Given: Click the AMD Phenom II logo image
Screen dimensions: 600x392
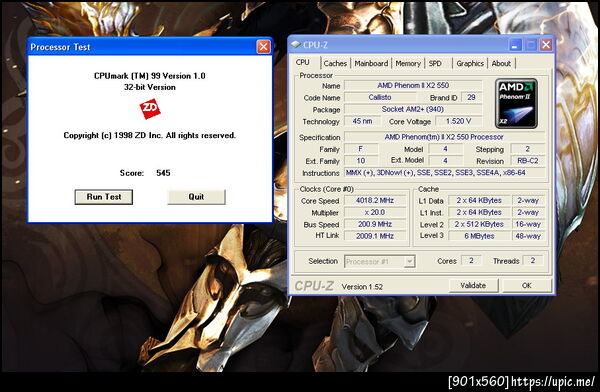Looking at the screenshot, I should coord(516,103).
